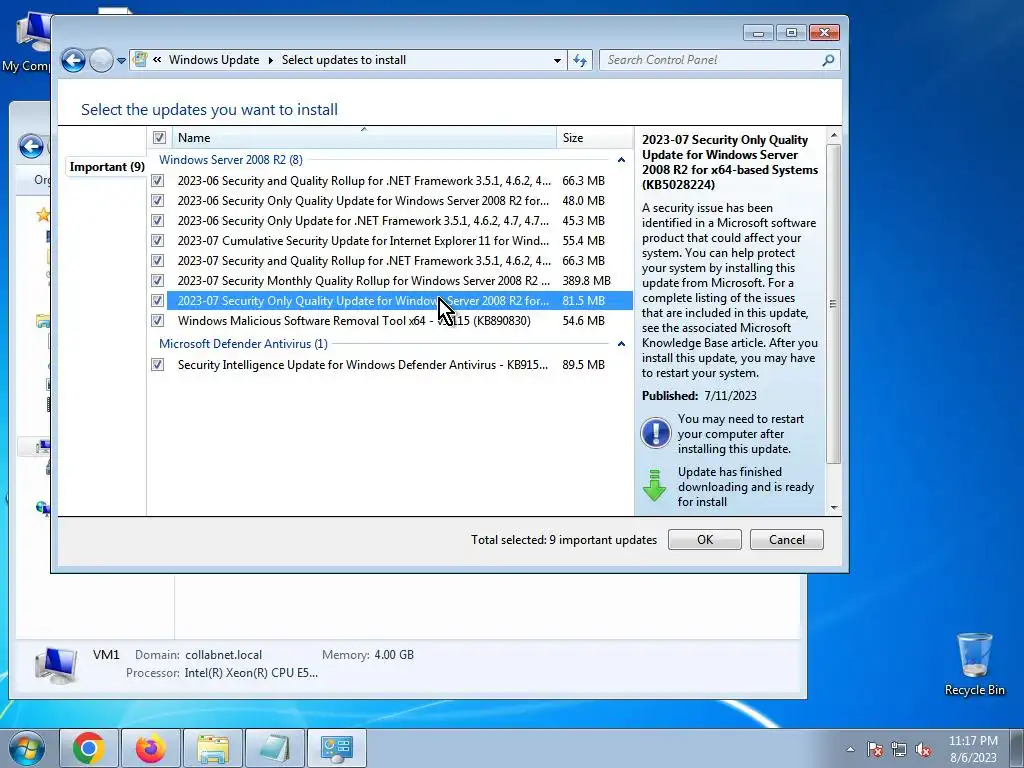This screenshot has height=768, width=1024.
Task: Click network status tray icon
Action: click(x=899, y=749)
